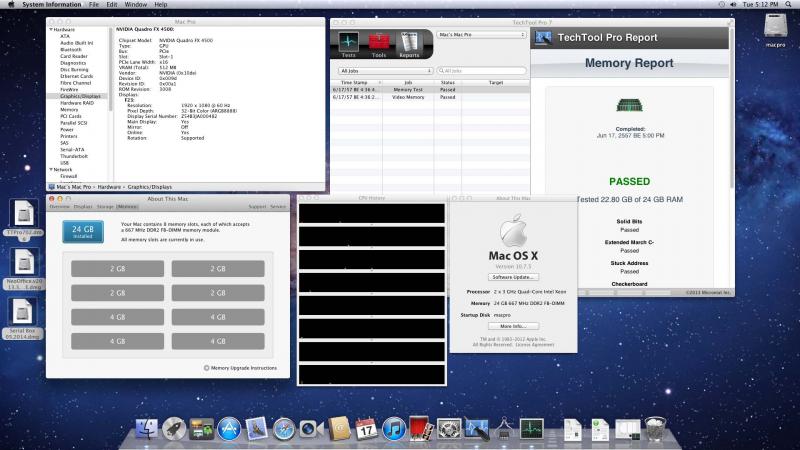Image resolution: width=800 pixels, height=450 pixels.
Task: Open the All Jobs filter dropdown
Action: click(385, 71)
